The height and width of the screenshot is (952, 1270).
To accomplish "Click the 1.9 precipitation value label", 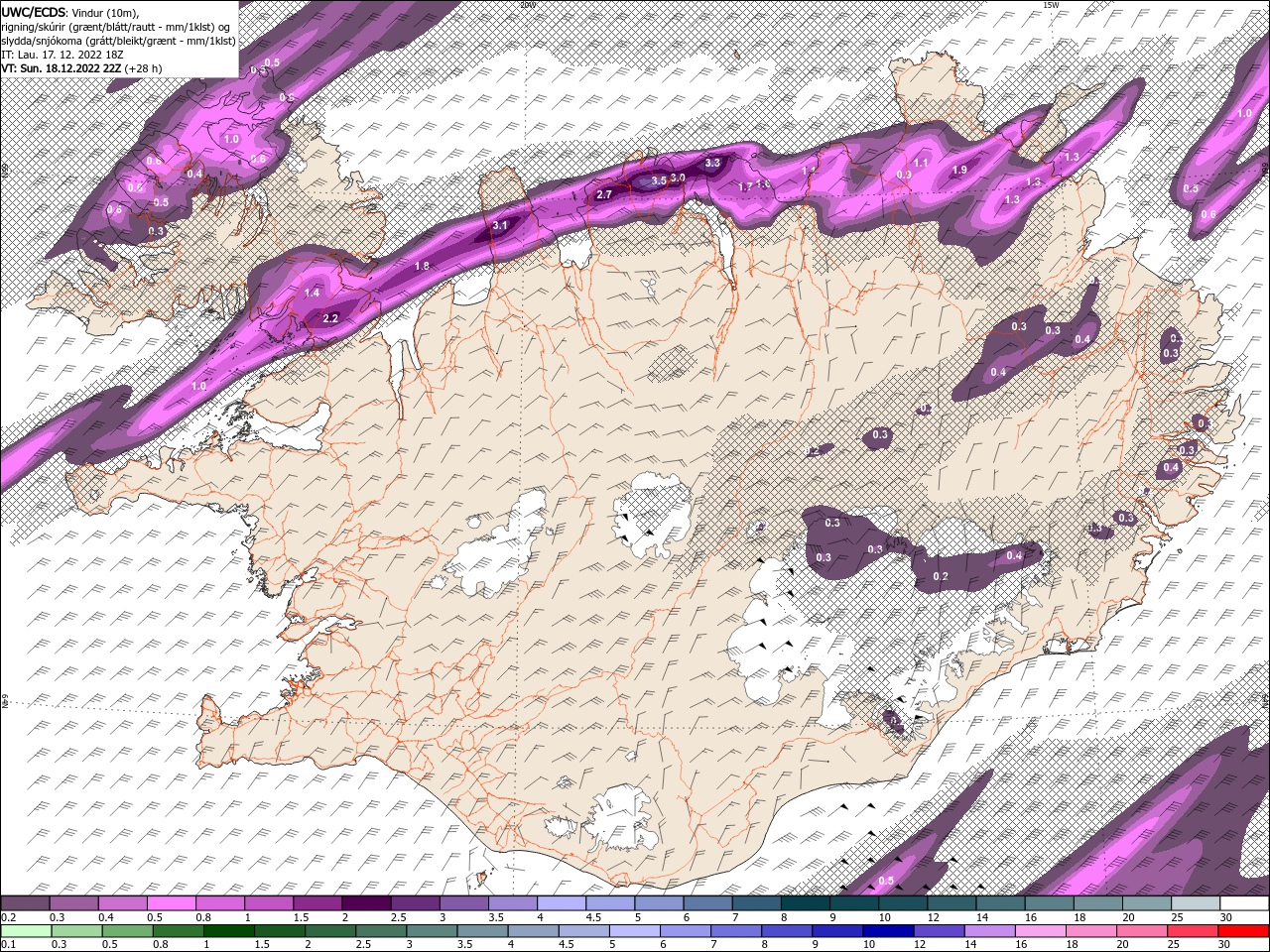I will [x=959, y=171].
